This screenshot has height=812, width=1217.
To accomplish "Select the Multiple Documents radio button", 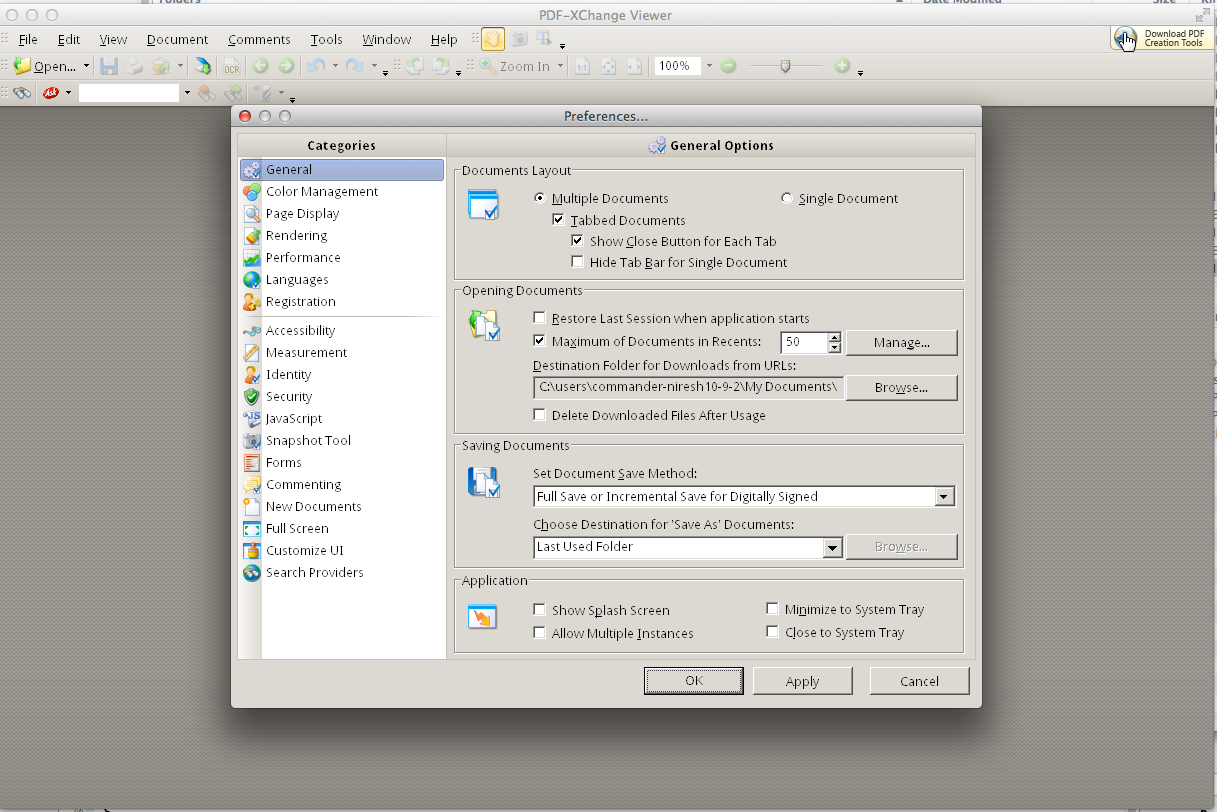I will 540,198.
